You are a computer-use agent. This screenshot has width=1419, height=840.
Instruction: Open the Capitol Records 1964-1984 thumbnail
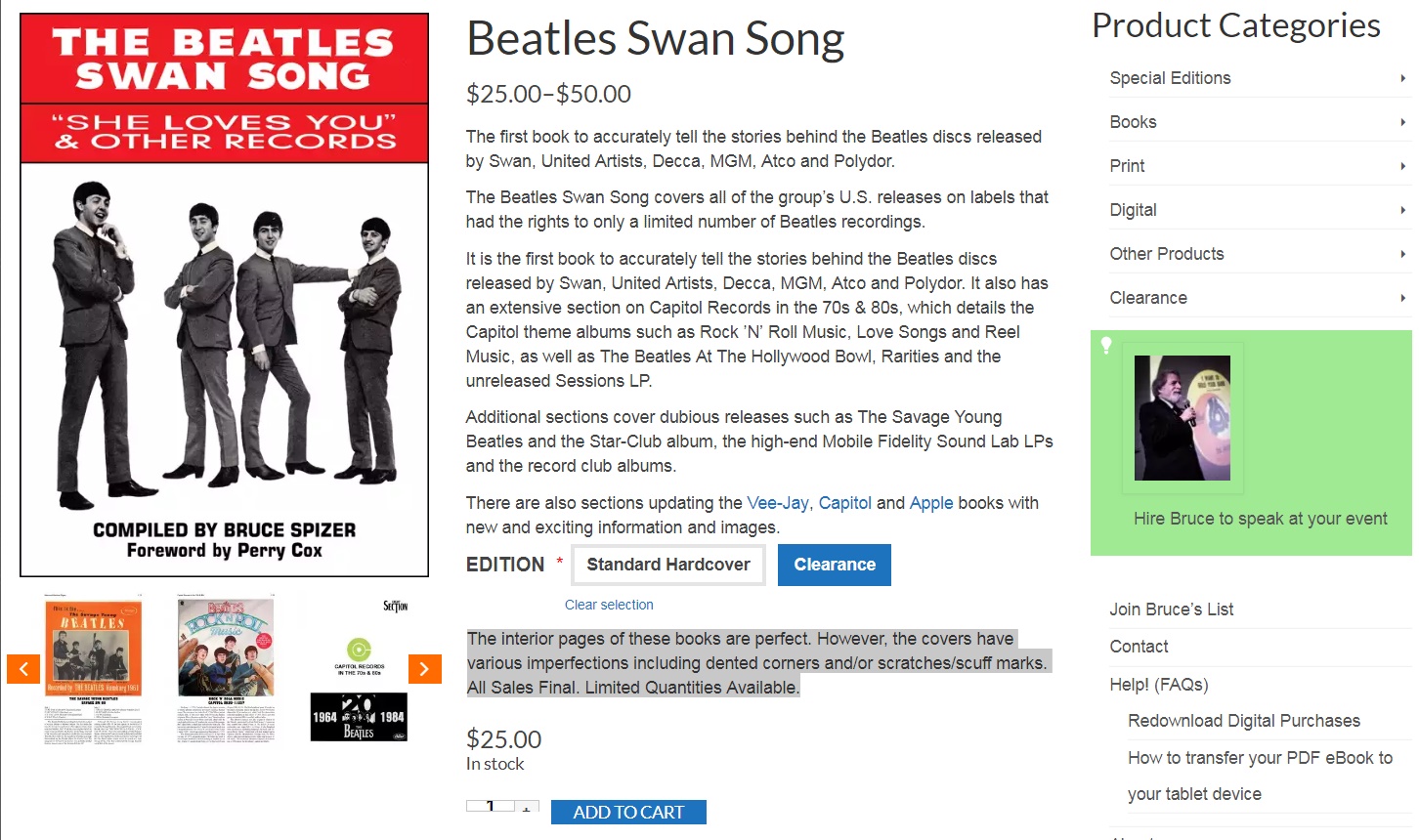(359, 669)
